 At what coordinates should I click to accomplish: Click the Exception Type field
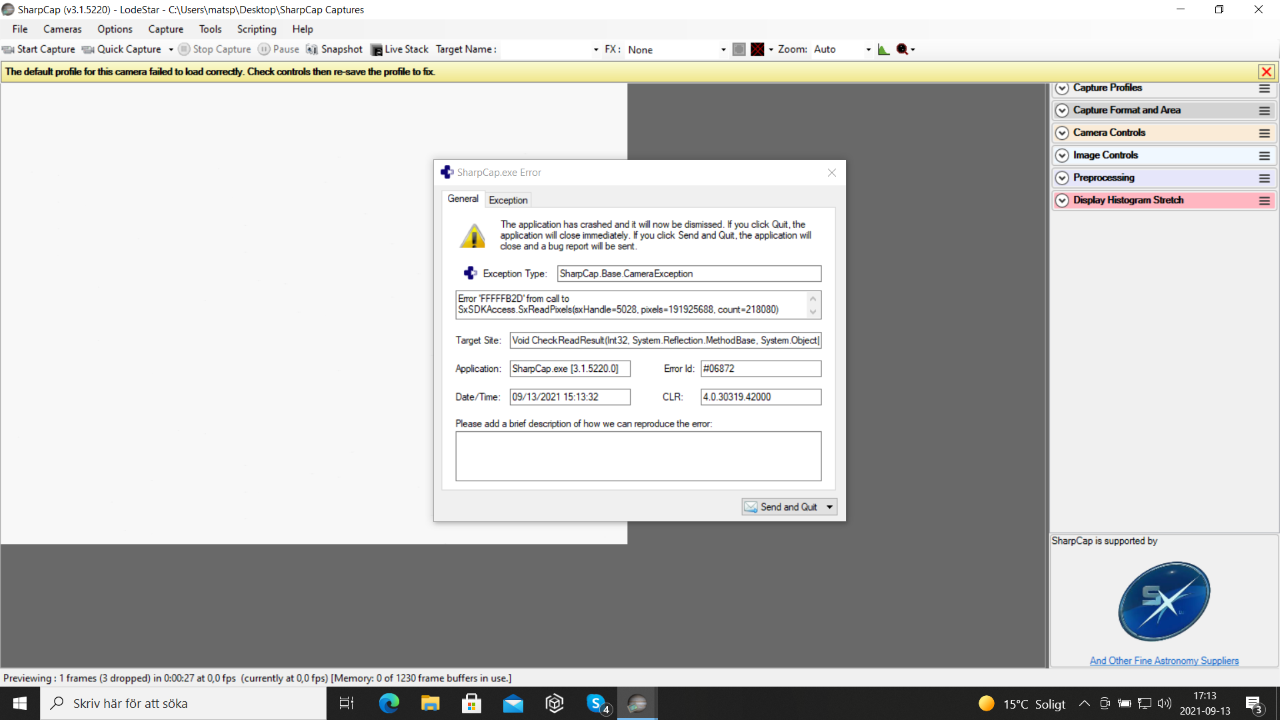tap(689, 273)
